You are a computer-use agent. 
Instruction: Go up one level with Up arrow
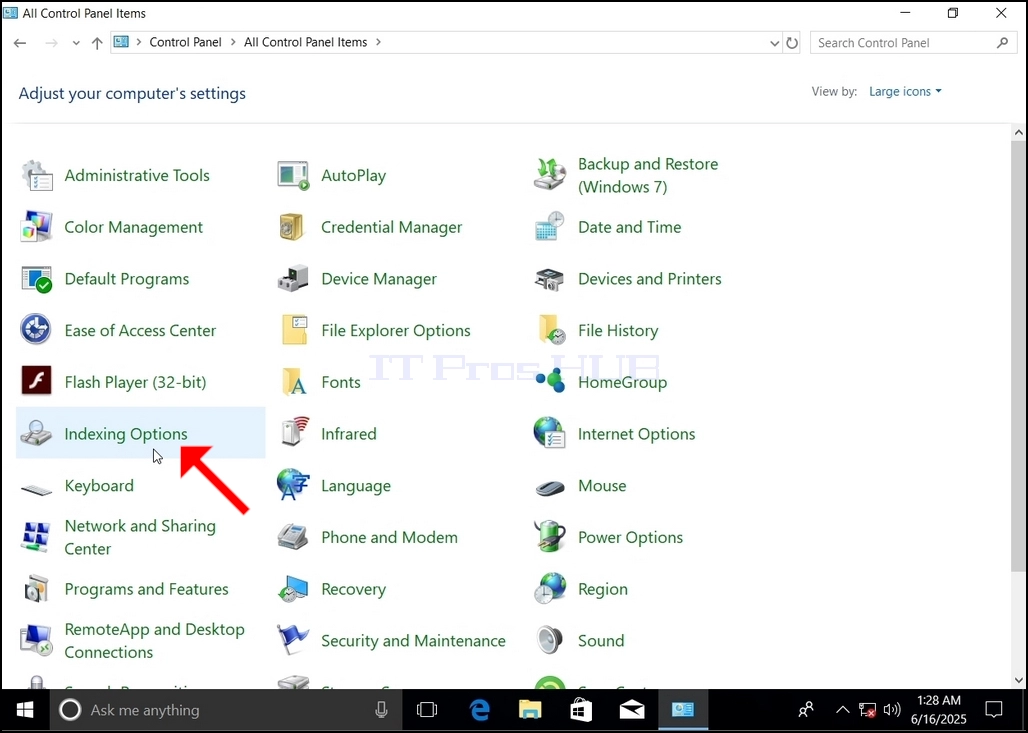point(97,43)
